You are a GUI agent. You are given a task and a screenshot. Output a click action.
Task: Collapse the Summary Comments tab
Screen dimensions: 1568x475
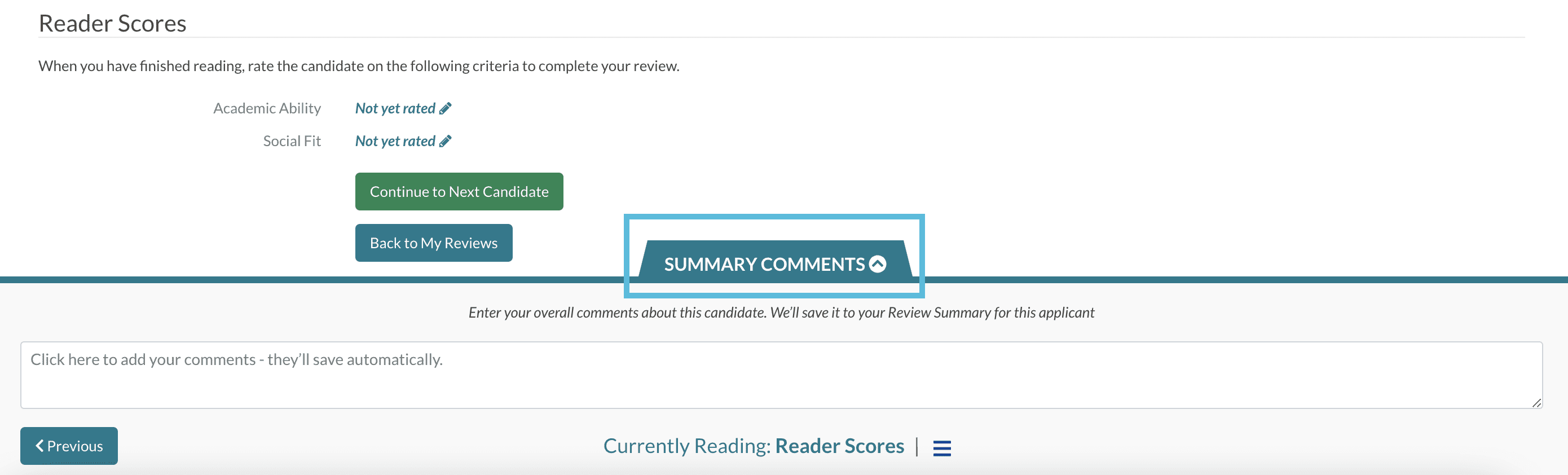tap(763, 264)
